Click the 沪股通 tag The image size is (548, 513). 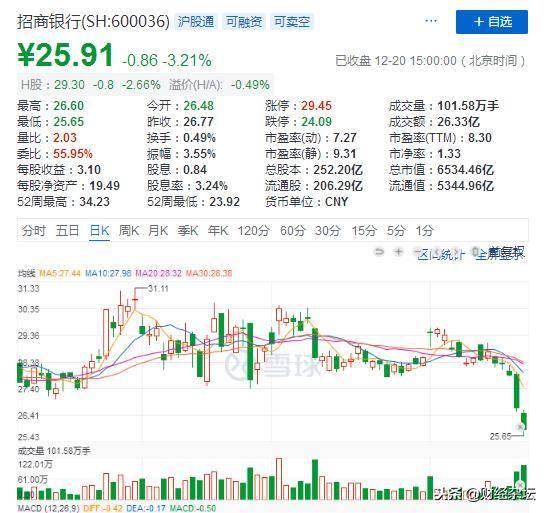pos(196,22)
